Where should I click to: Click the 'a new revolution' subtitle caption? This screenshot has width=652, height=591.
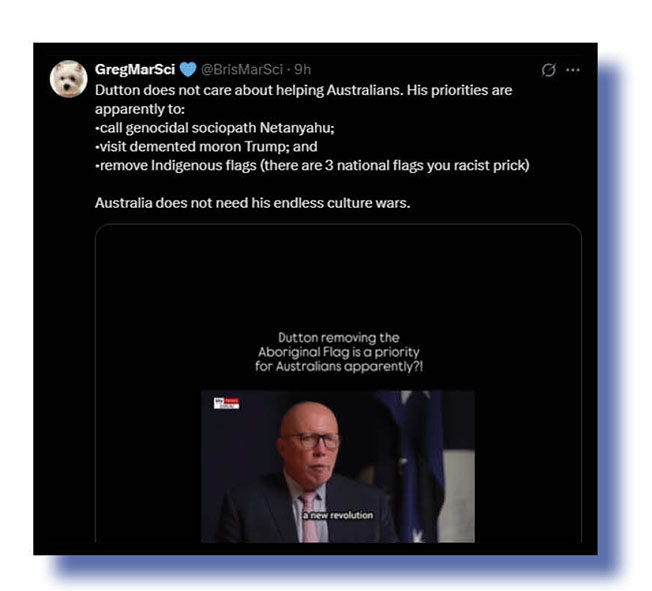338,515
